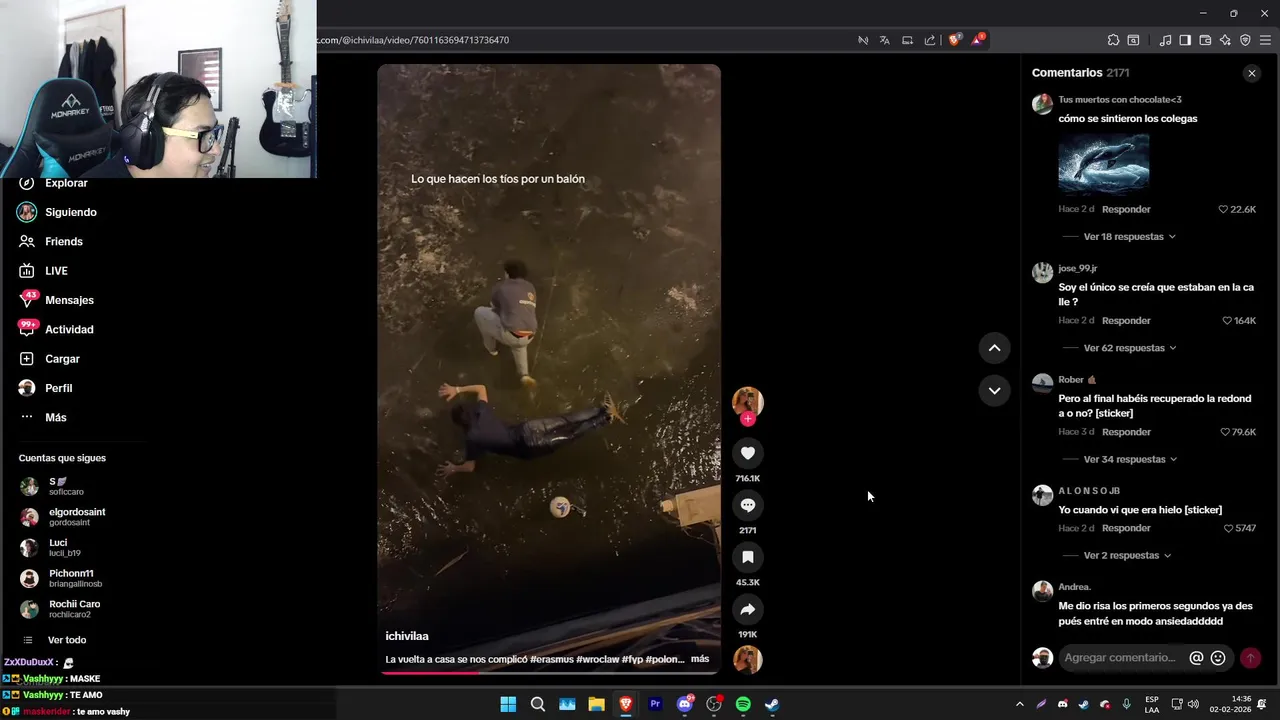Viewport: 1280px width, 720px height.
Task: Open the Leo AI sparkle icon
Action: tap(1225, 40)
